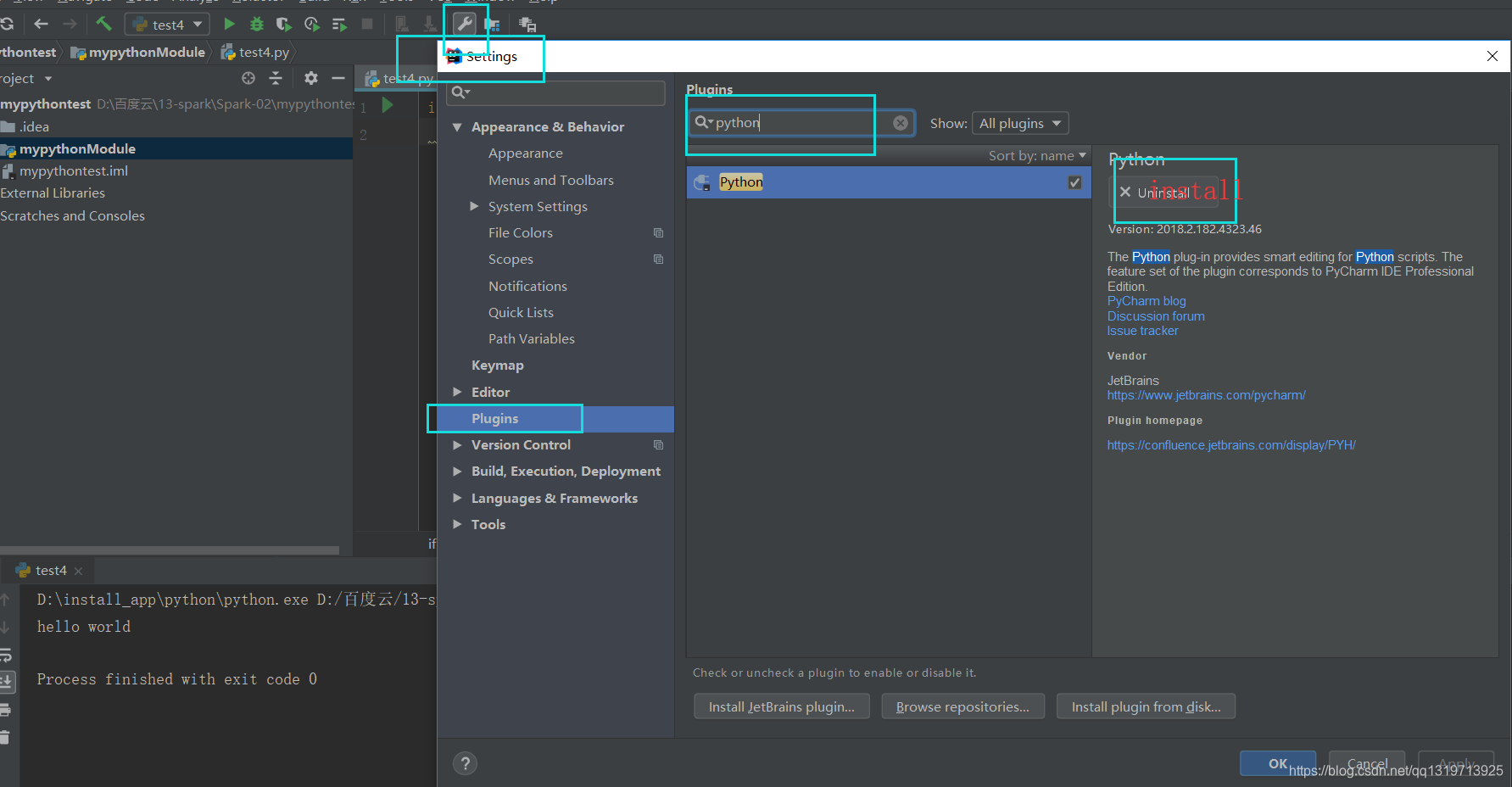
Task: Select the test4.py editor tab
Action: point(398,77)
